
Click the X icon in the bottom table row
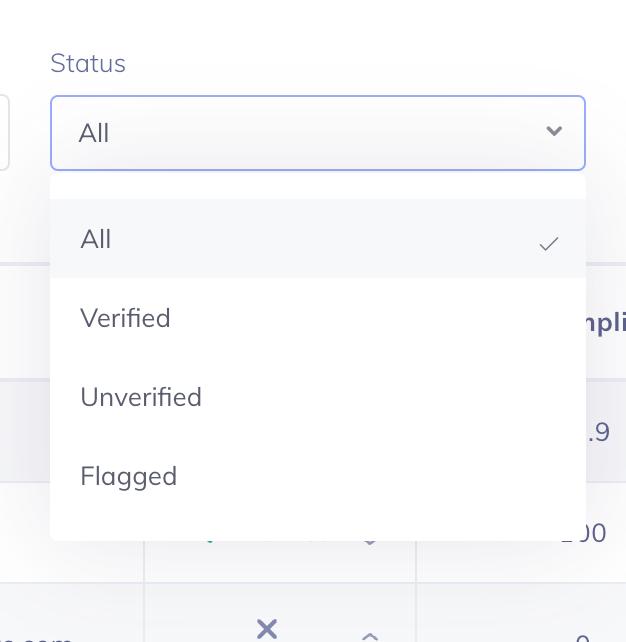pos(267,629)
